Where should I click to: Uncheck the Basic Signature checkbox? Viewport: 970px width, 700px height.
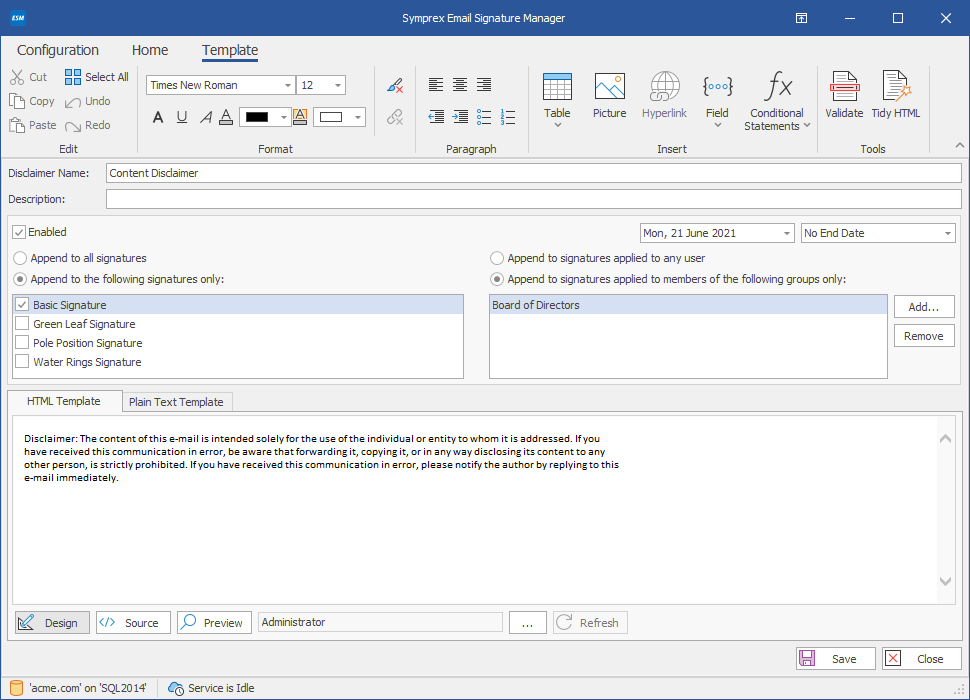click(22, 305)
